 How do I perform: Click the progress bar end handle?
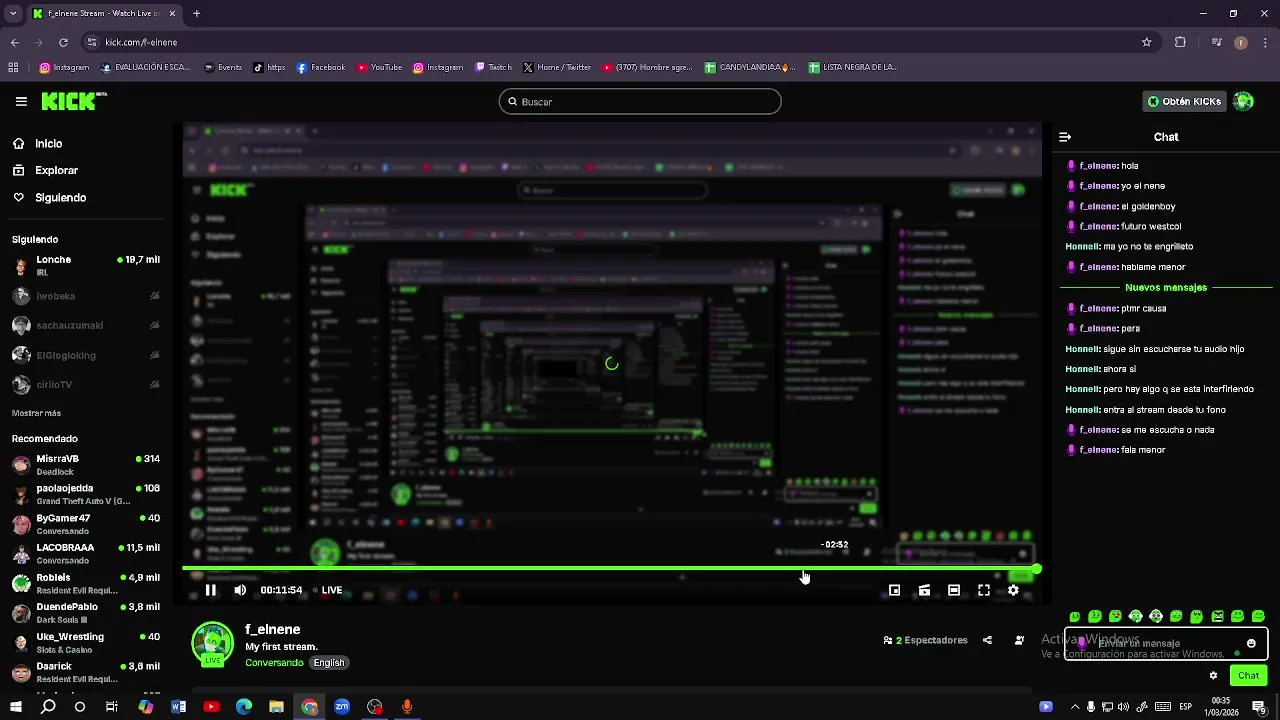pyautogui.click(x=1037, y=569)
